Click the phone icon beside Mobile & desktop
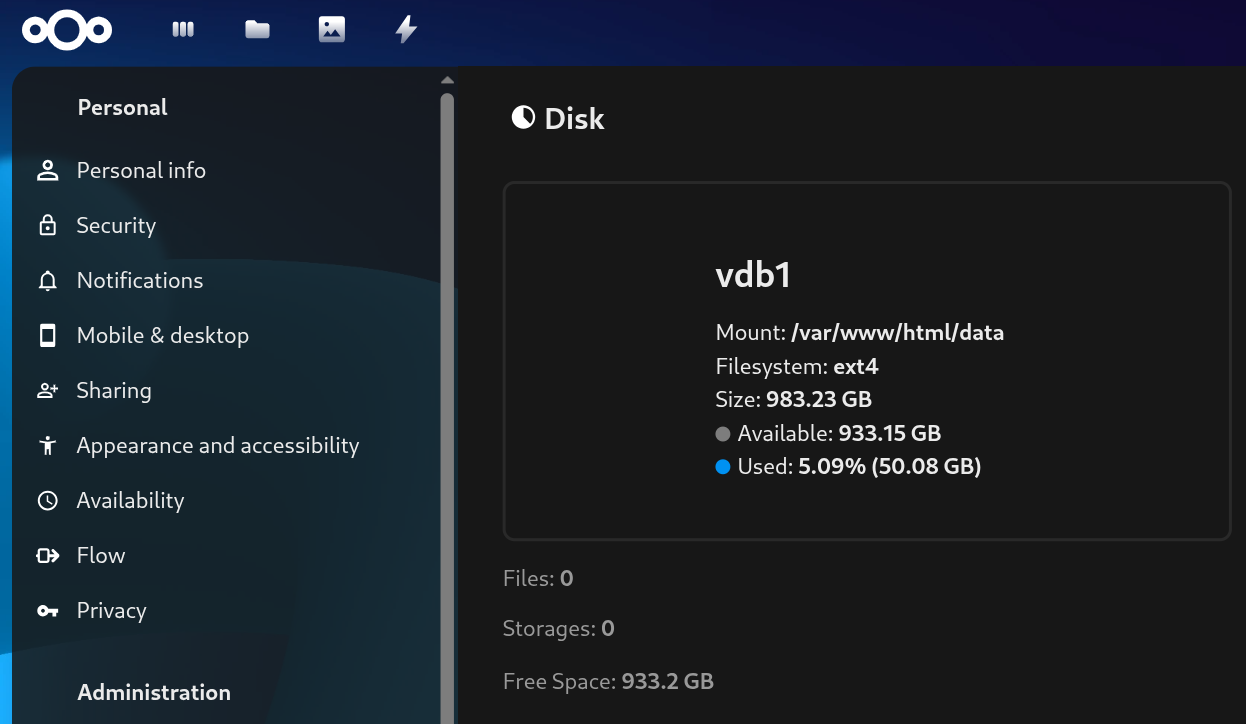 pyautogui.click(x=47, y=336)
